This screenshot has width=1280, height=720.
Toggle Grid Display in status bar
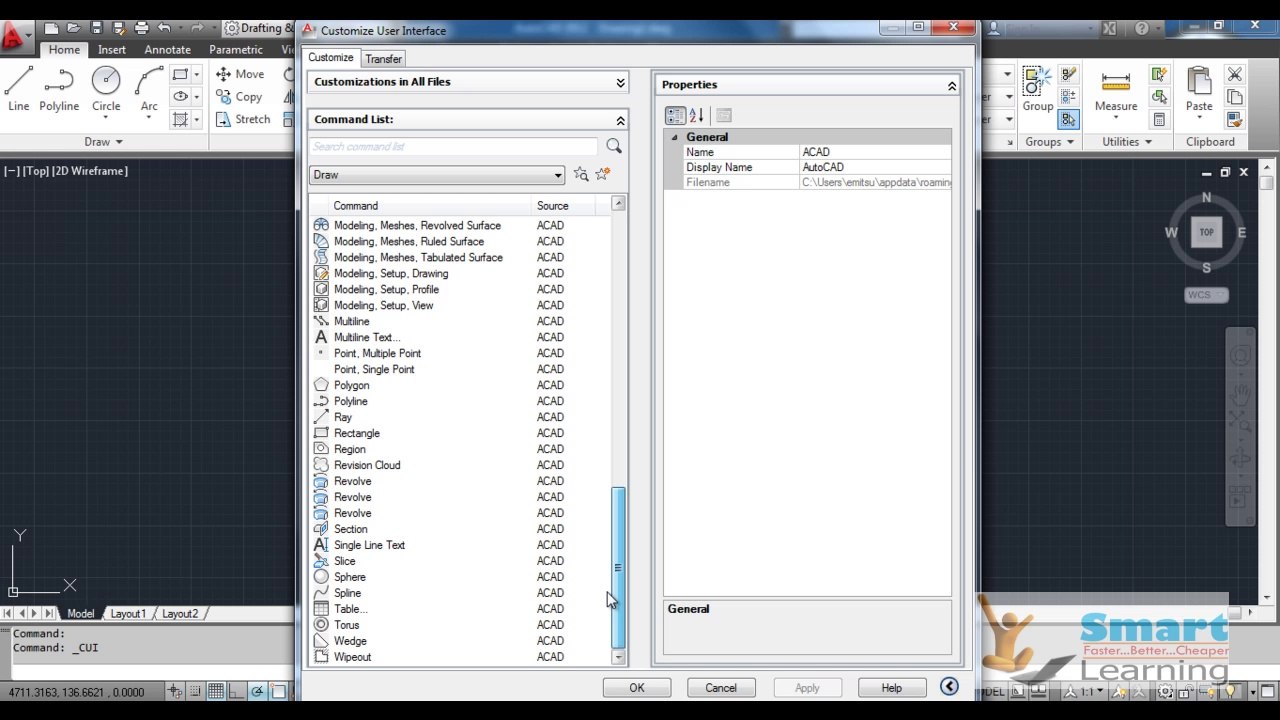pyautogui.click(x=216, y=691)
